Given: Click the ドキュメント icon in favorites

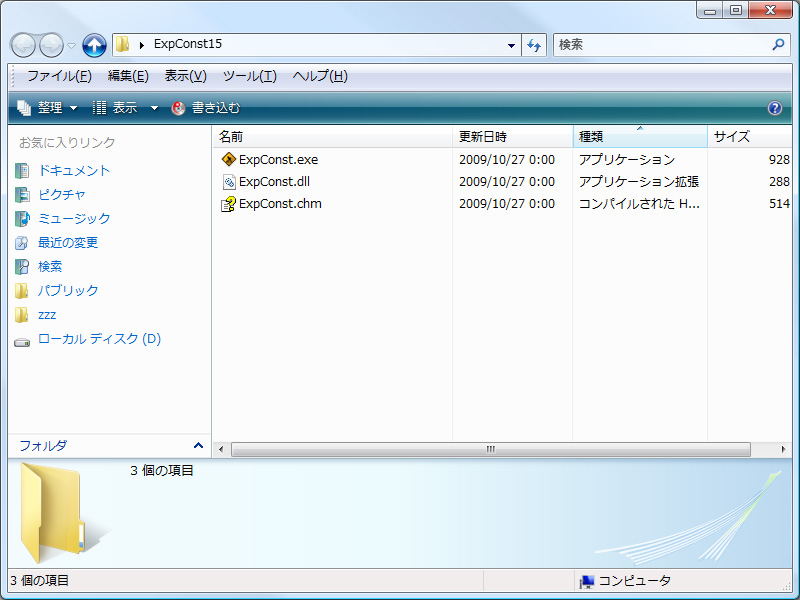Looking at the screenshot, I should click(x=22, y=171).
